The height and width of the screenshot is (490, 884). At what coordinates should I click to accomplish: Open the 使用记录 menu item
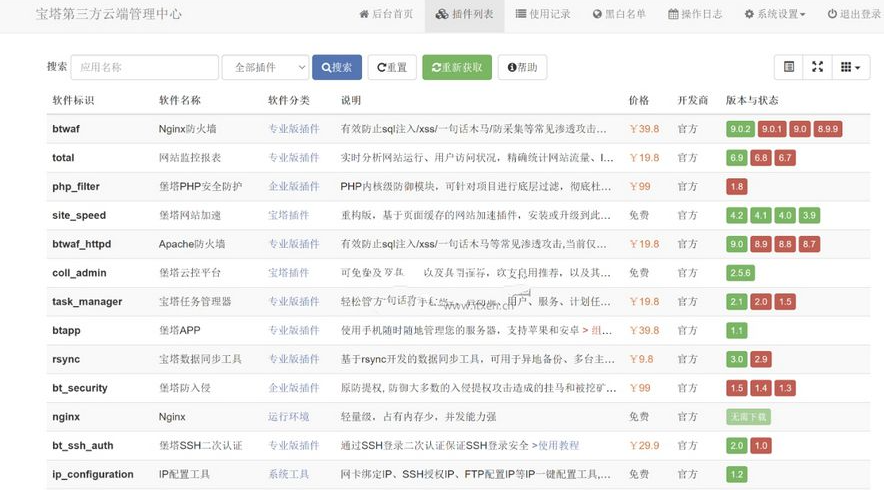(x=543, y=14)
